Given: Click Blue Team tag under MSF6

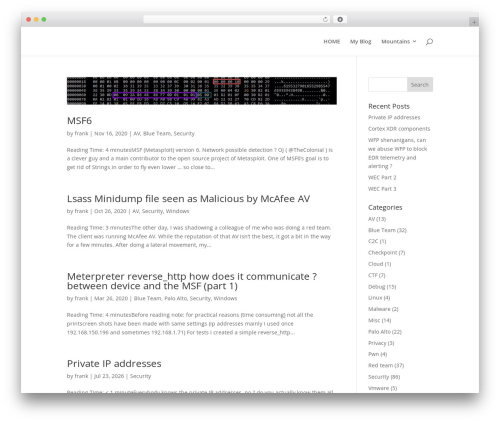Looking at the screenshot, I should click(157, 133).
